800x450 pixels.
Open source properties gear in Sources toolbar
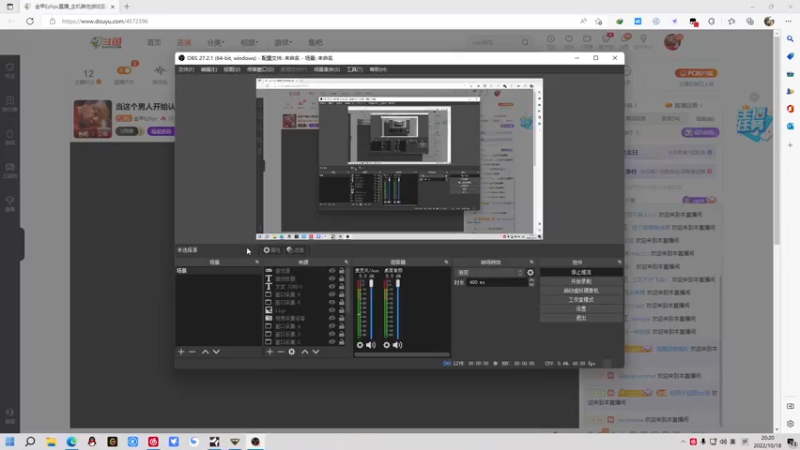(x=292, y=352)
